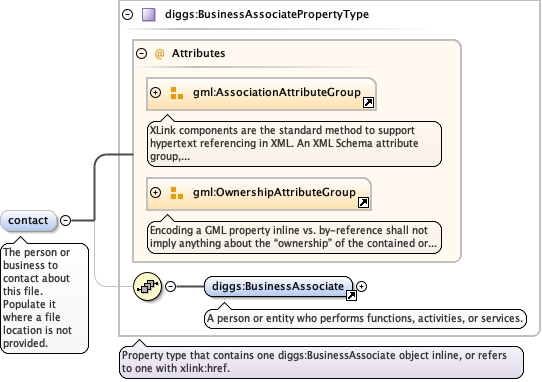The image size is (542, 382).
Task: Click the gml:AssociationAttributeGroup orange group icon
Action: 177,93
